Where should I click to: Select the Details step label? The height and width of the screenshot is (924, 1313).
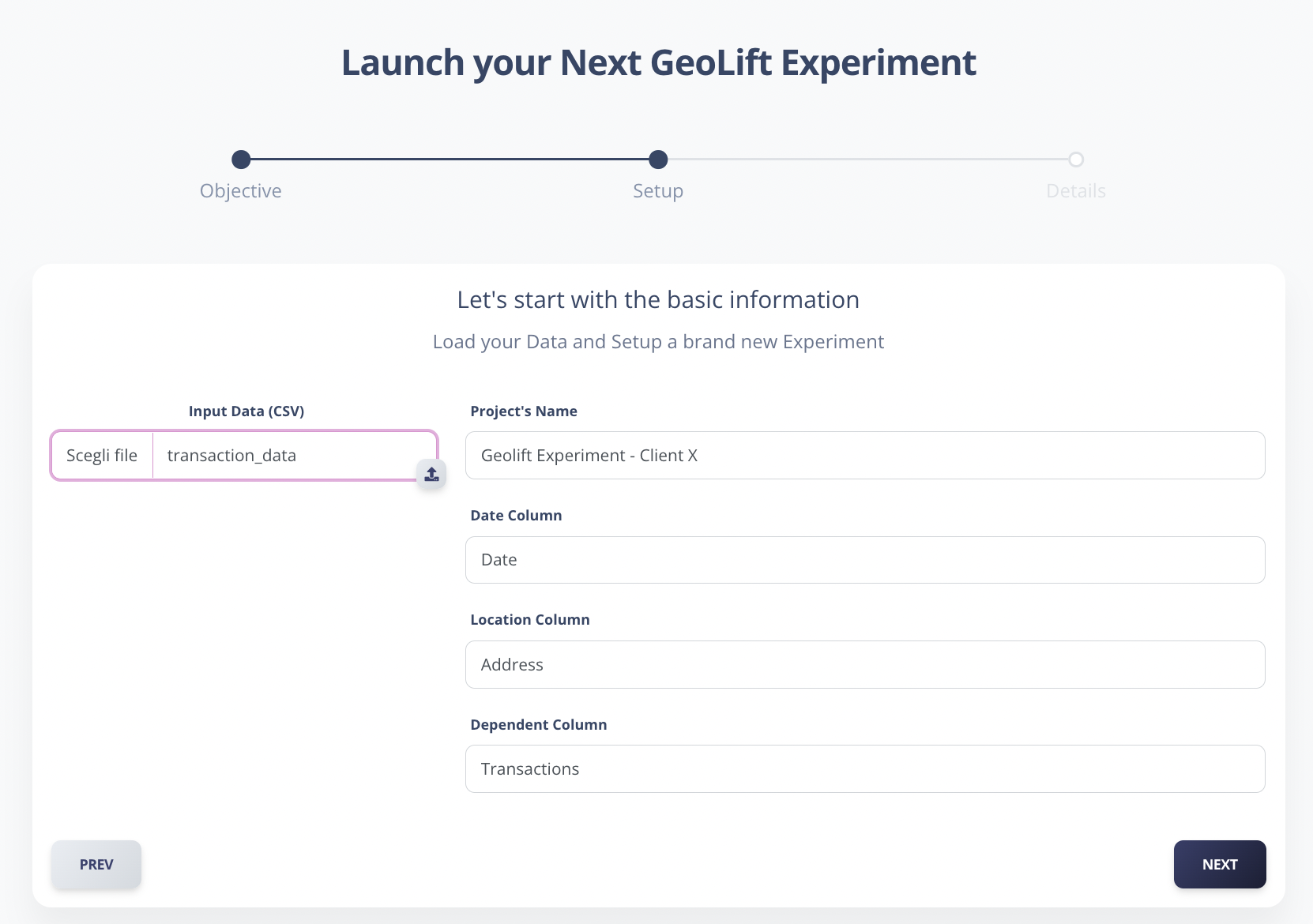[1076, 191]
